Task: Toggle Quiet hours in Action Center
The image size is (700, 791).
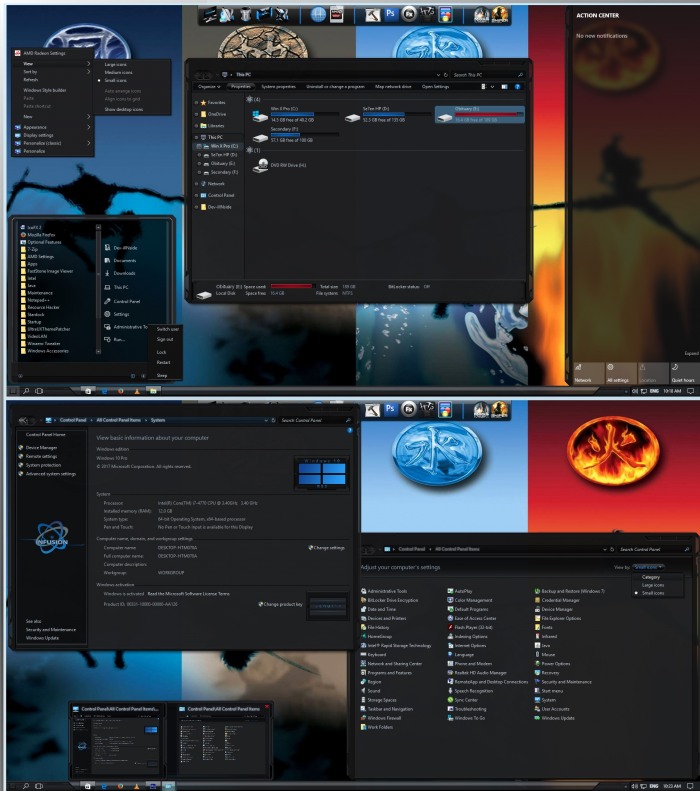Action: (x=683, y=373)
